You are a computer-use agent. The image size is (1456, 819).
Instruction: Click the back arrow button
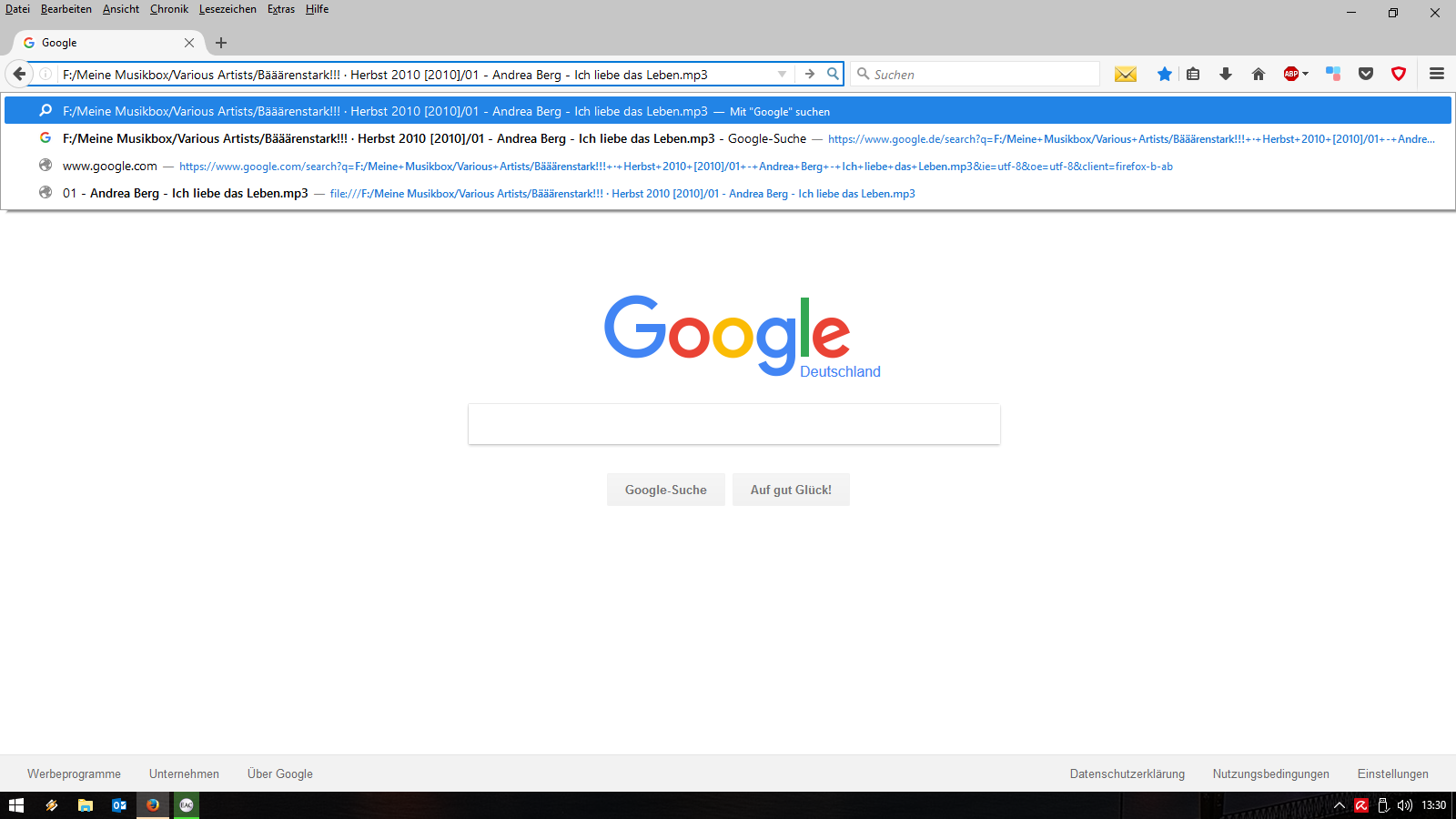(x=19, y=74)
